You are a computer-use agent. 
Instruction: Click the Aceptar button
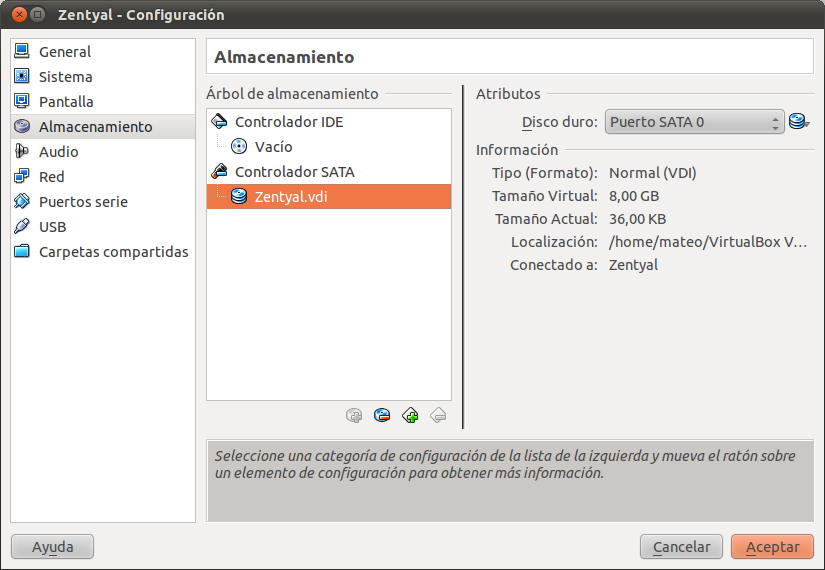(x=772, y=547)
